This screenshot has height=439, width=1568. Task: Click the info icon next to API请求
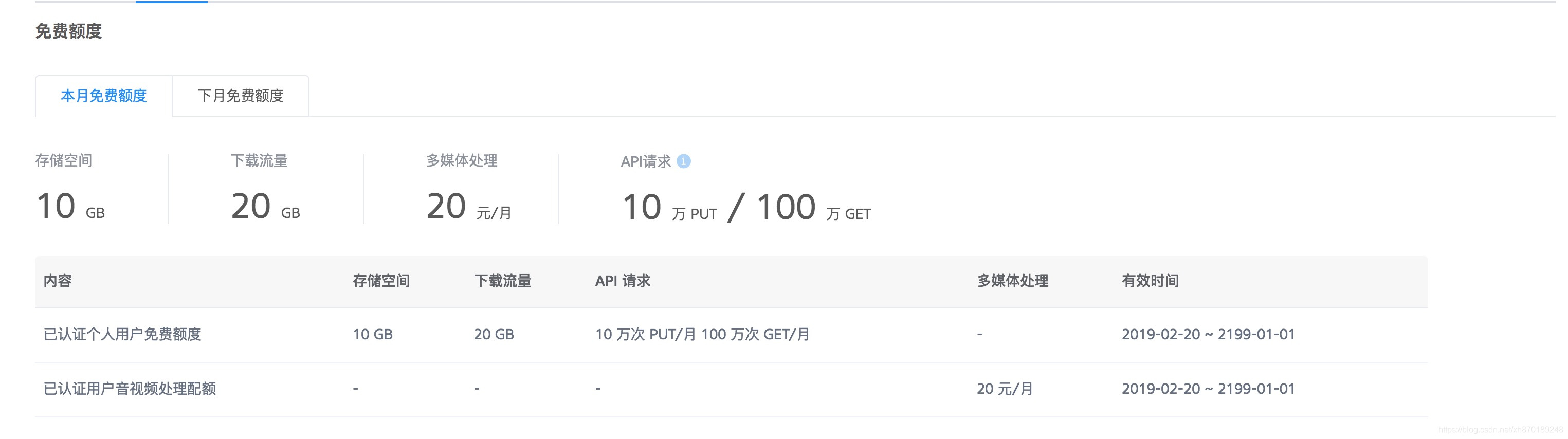(684, 161)
